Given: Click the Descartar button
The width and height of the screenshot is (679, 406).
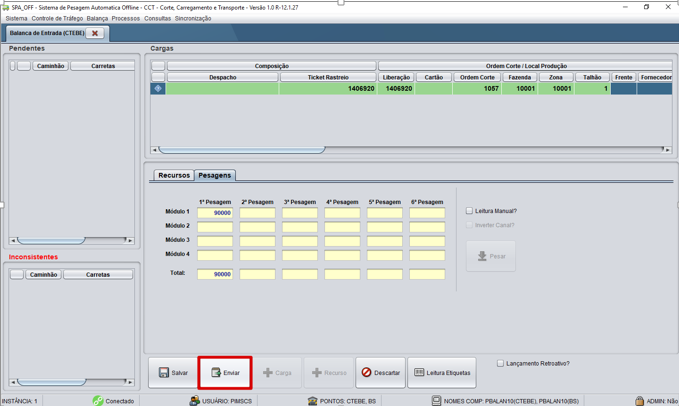Looking at the screenshot, I should [x=380, y=373].
